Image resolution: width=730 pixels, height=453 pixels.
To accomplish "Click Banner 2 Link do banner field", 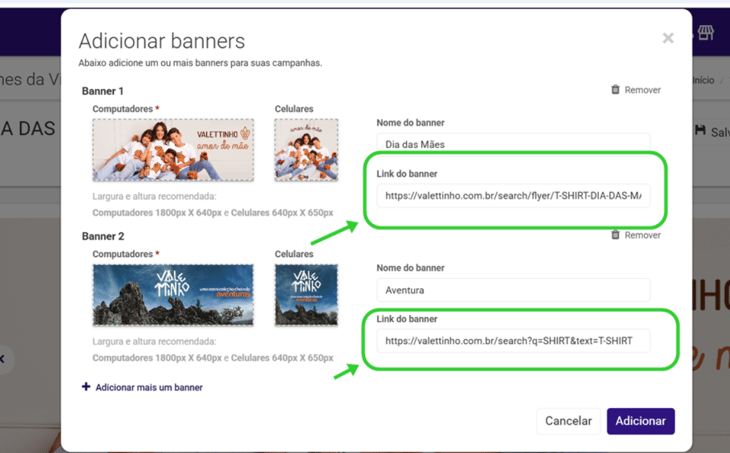I will click(x=512, y=341).
